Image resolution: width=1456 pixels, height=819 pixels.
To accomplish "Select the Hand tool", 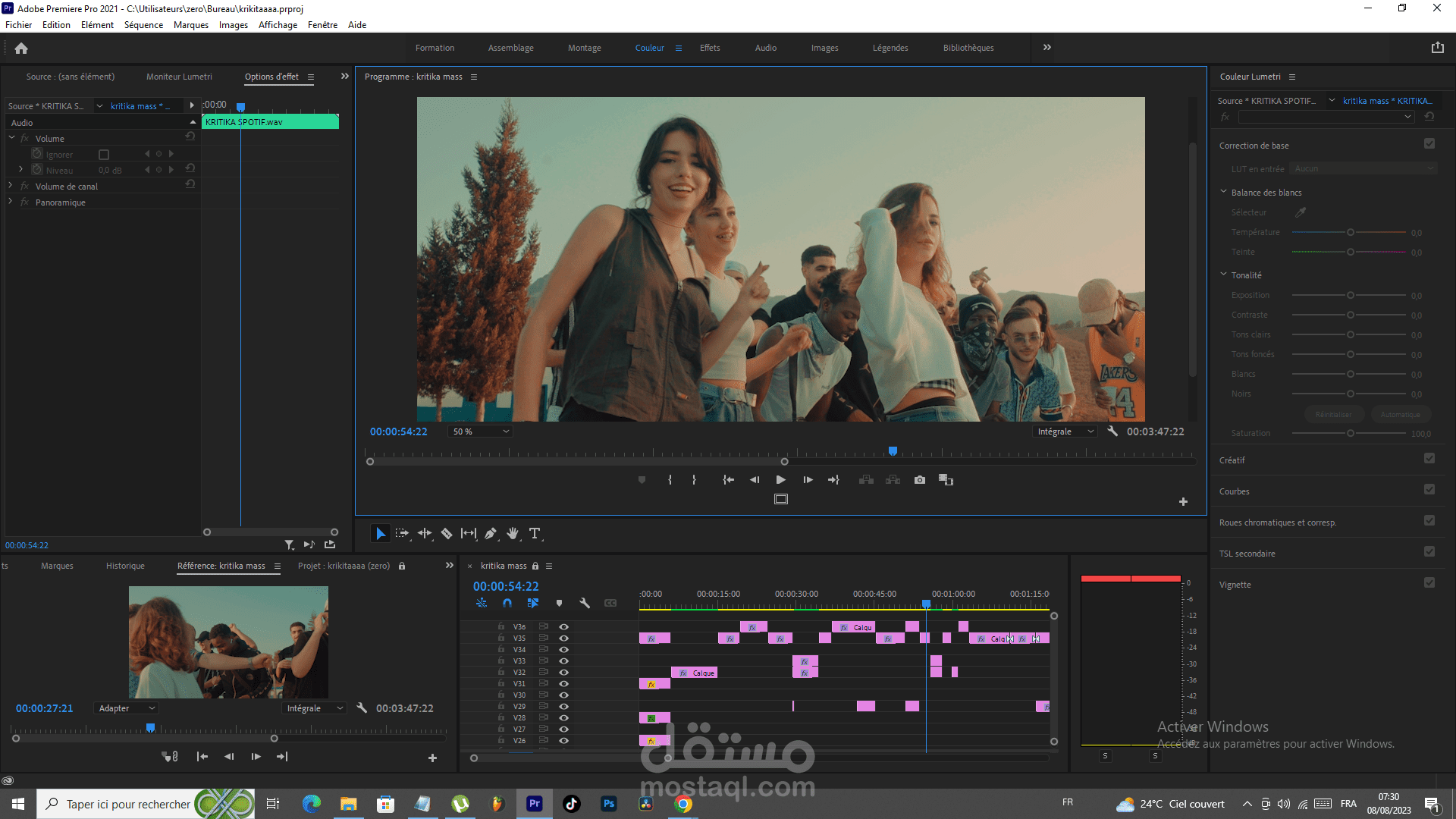I will coord(513,534).
